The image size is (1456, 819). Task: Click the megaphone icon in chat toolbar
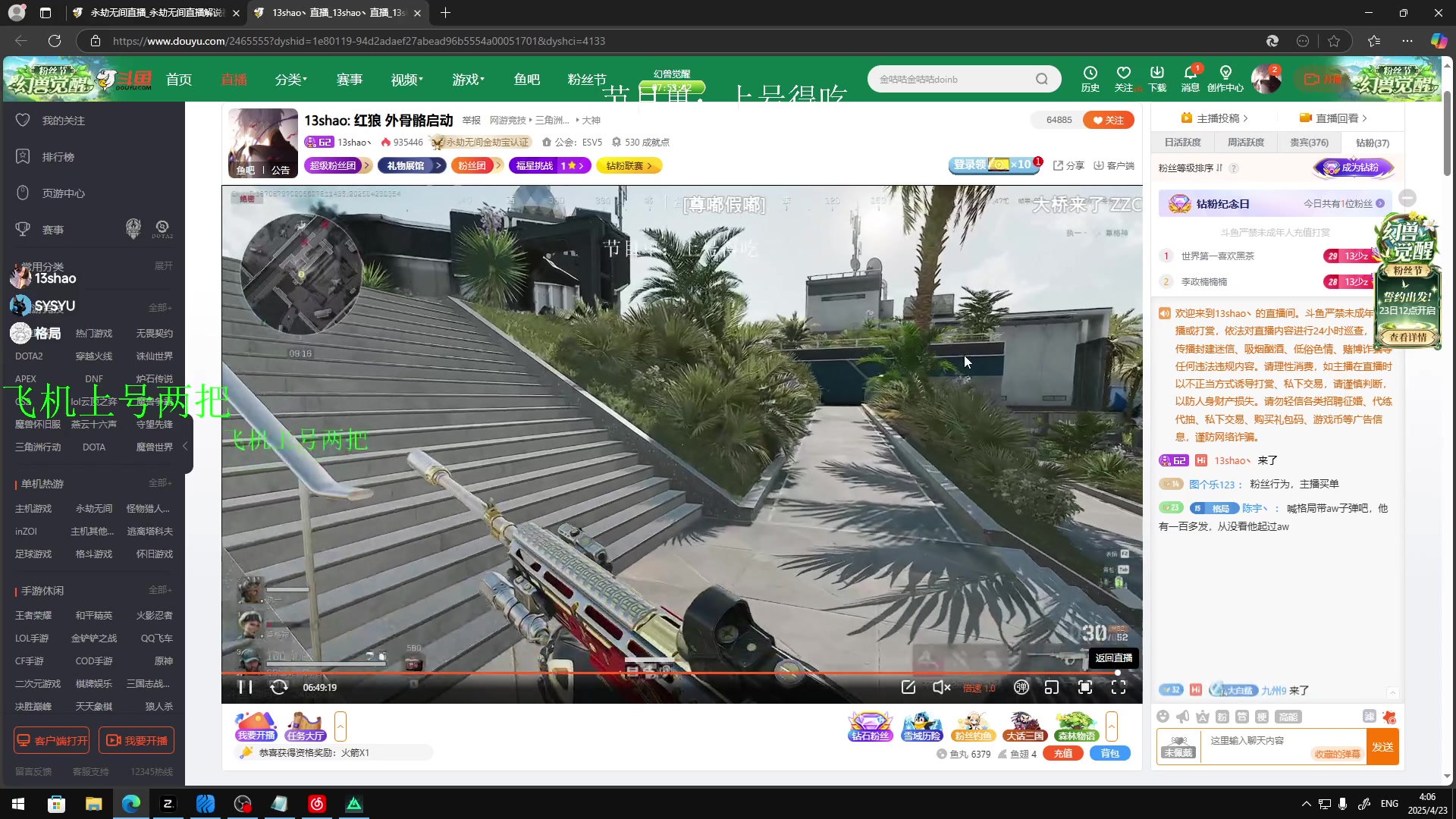tap(1183, 717)
